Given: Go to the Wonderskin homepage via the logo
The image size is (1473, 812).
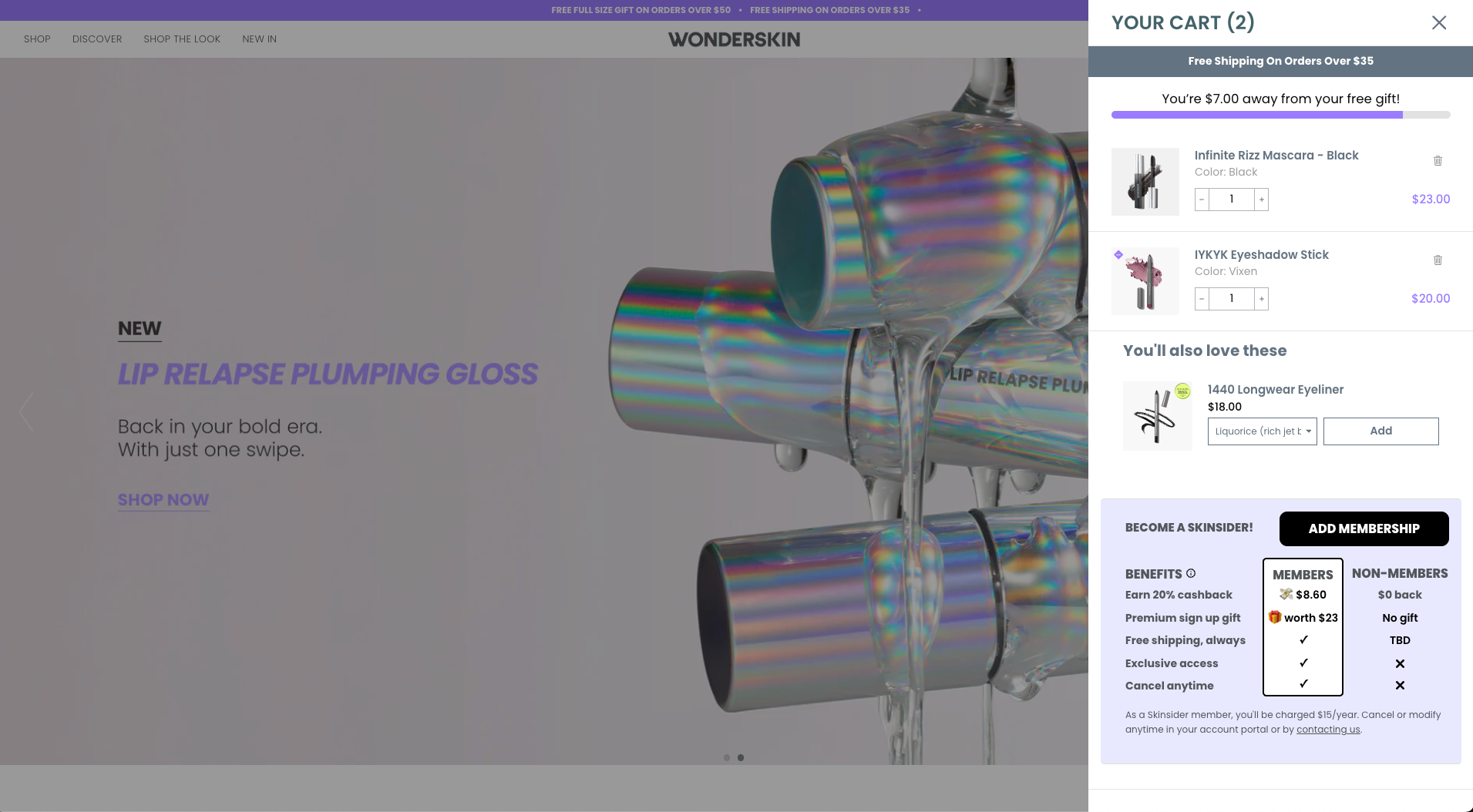Looking at the screenshot, I should [734, 39].
